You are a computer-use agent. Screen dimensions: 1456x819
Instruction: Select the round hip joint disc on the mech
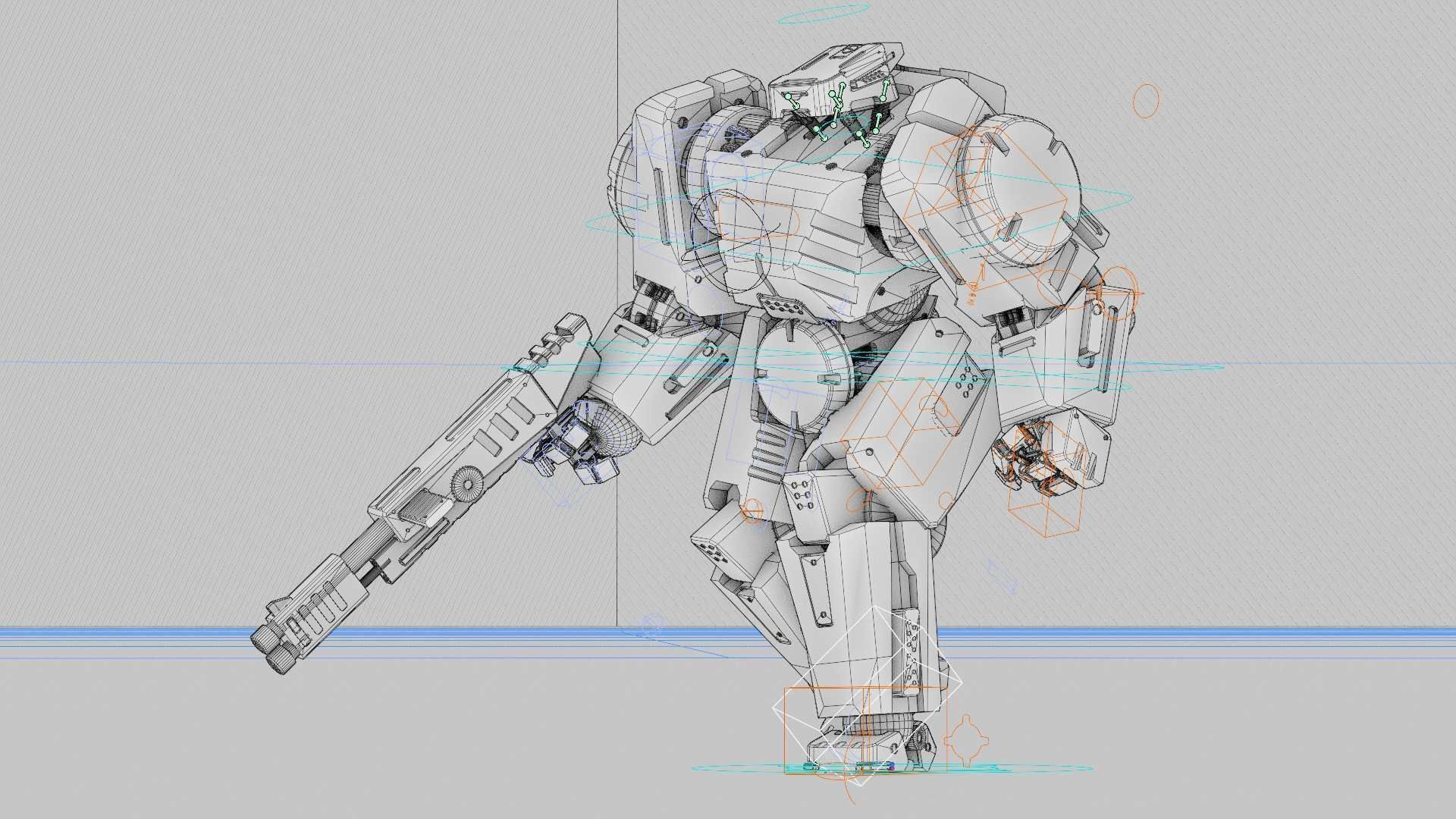click(x=803, y=375)
